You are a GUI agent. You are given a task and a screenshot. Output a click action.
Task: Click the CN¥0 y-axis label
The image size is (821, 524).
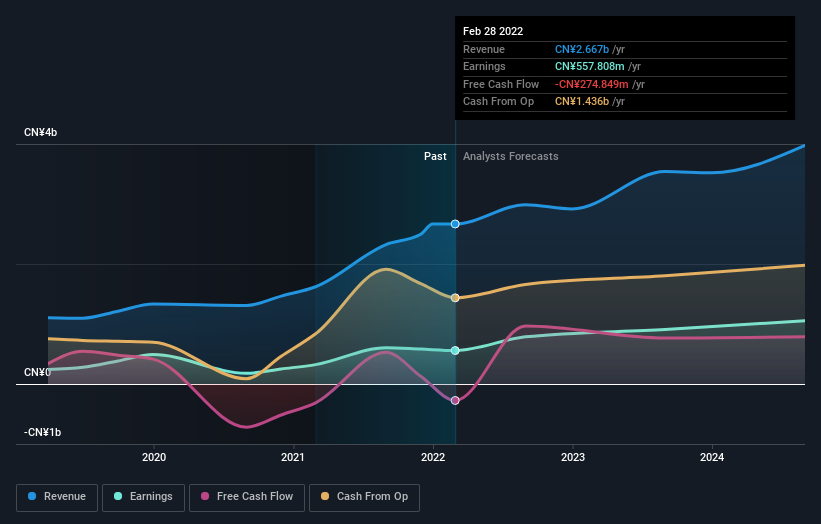pyautogui.click(x=37, y=372)
